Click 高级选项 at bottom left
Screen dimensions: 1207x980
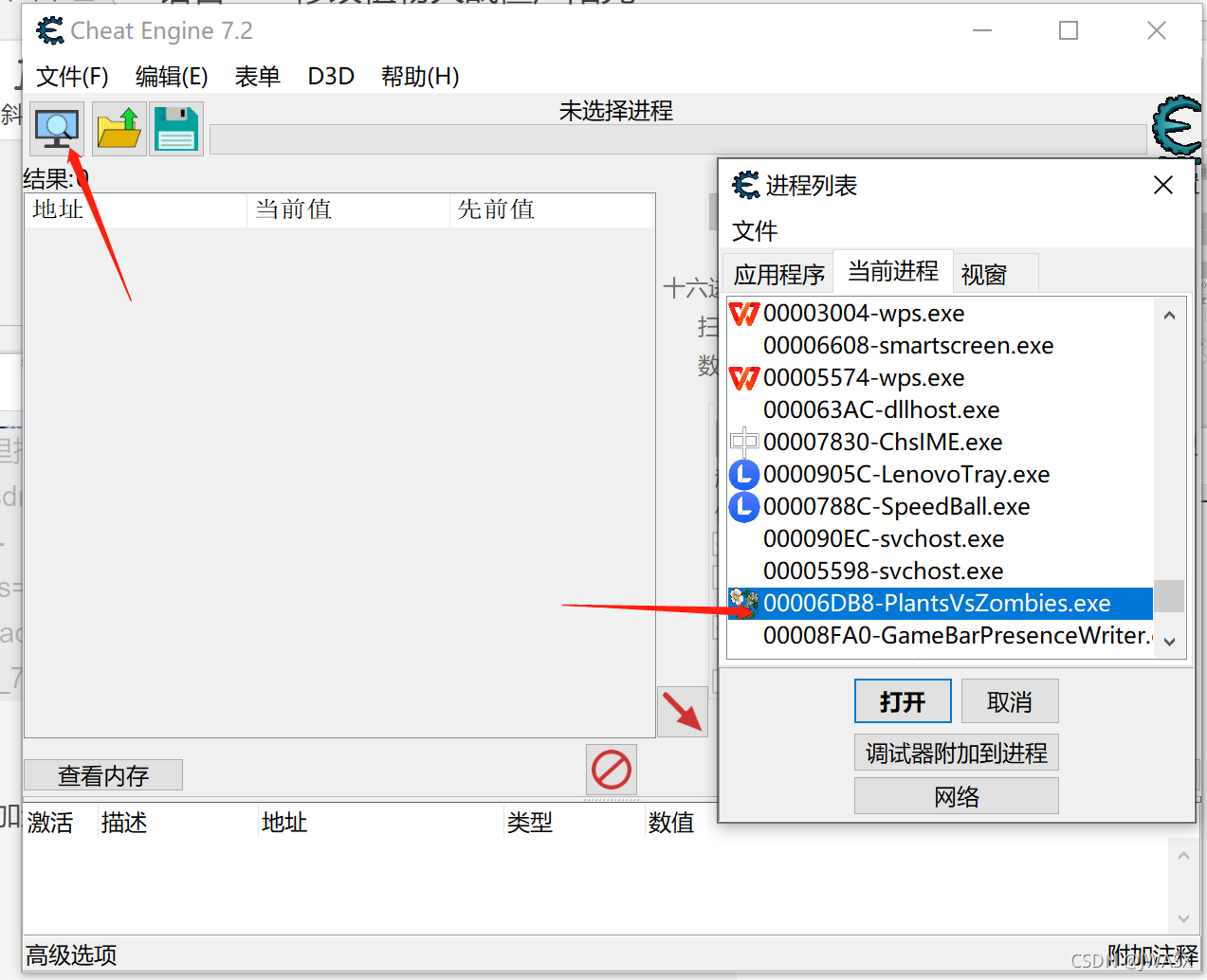[71, 954]
